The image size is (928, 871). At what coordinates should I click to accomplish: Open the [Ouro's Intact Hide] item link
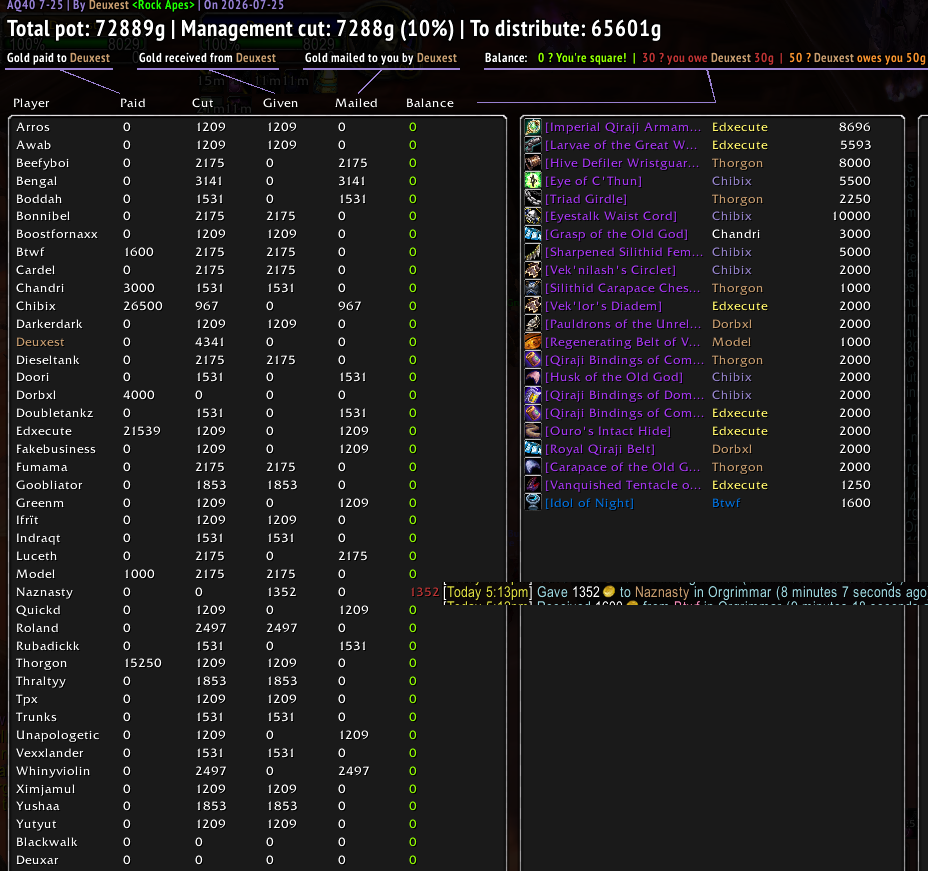pyautogui.click(x=607, y=431)
